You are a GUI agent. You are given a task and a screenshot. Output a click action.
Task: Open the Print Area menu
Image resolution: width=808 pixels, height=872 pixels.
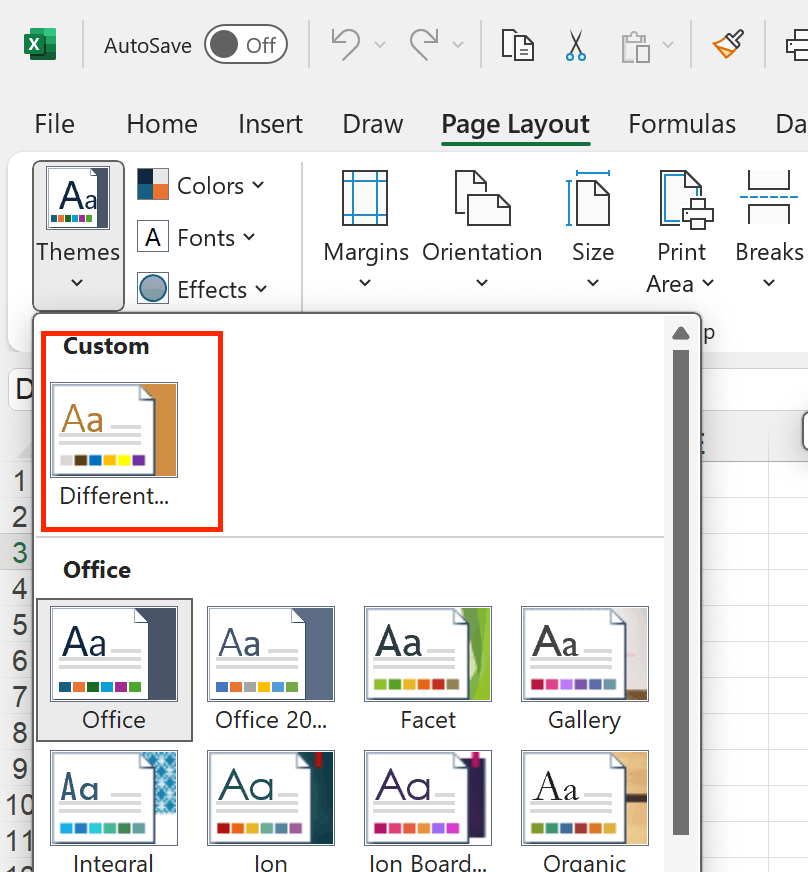pyautogui.click(x=681, y=232)
